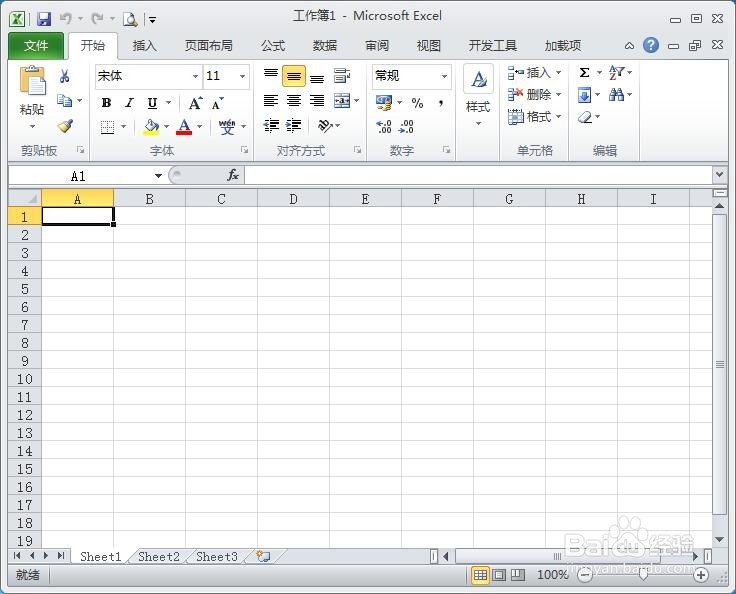Toggle middle vertical alignment
Image resolution: width=736 pixels, height=594 pixels.
coord(294,76)
